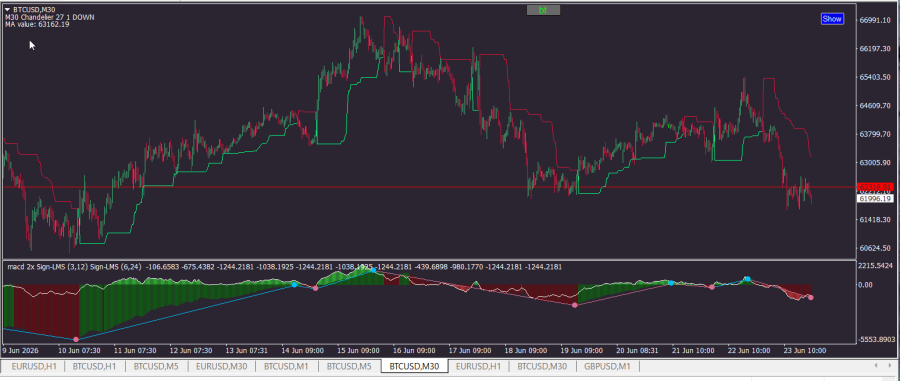This screenshot has height=381, width=900.
Task: Switch to the BTCUSD,H1 chart tab
Action: point(94,366)
